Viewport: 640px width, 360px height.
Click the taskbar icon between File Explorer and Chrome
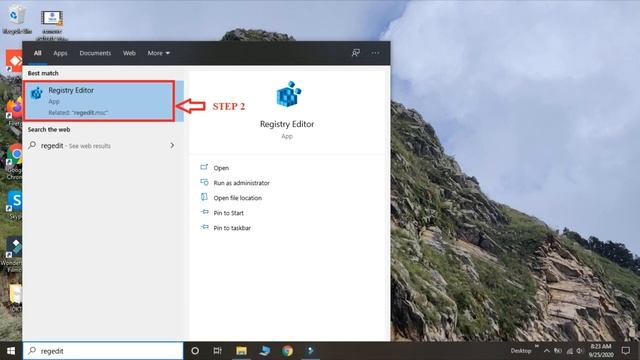(264, 351)
